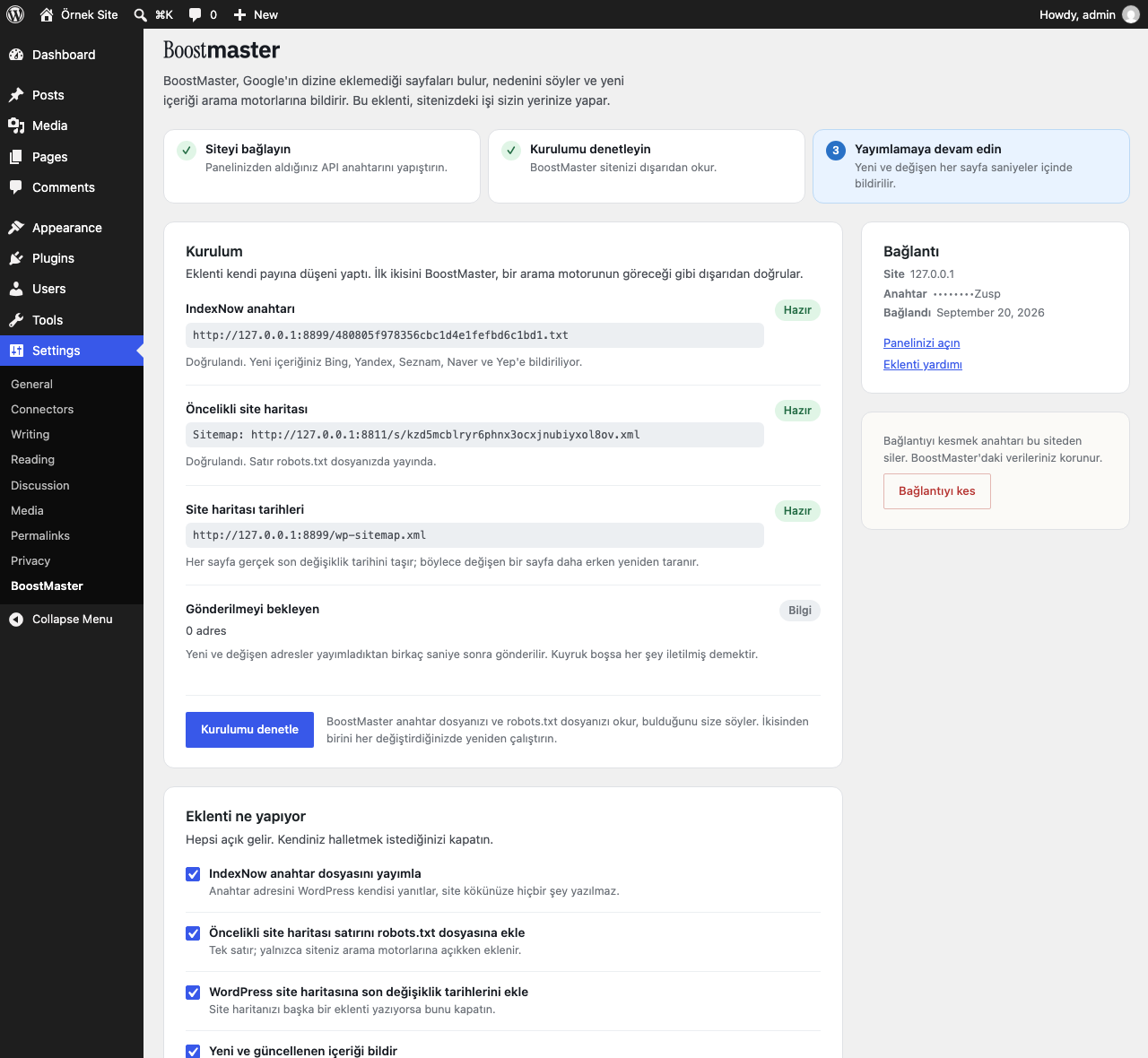Image resolution: width=1148 pixels, height=1058 pixels.
Task: Toggle Öncelikli site haritası satırını robots.txt checkbox
Action: [193, 933]
